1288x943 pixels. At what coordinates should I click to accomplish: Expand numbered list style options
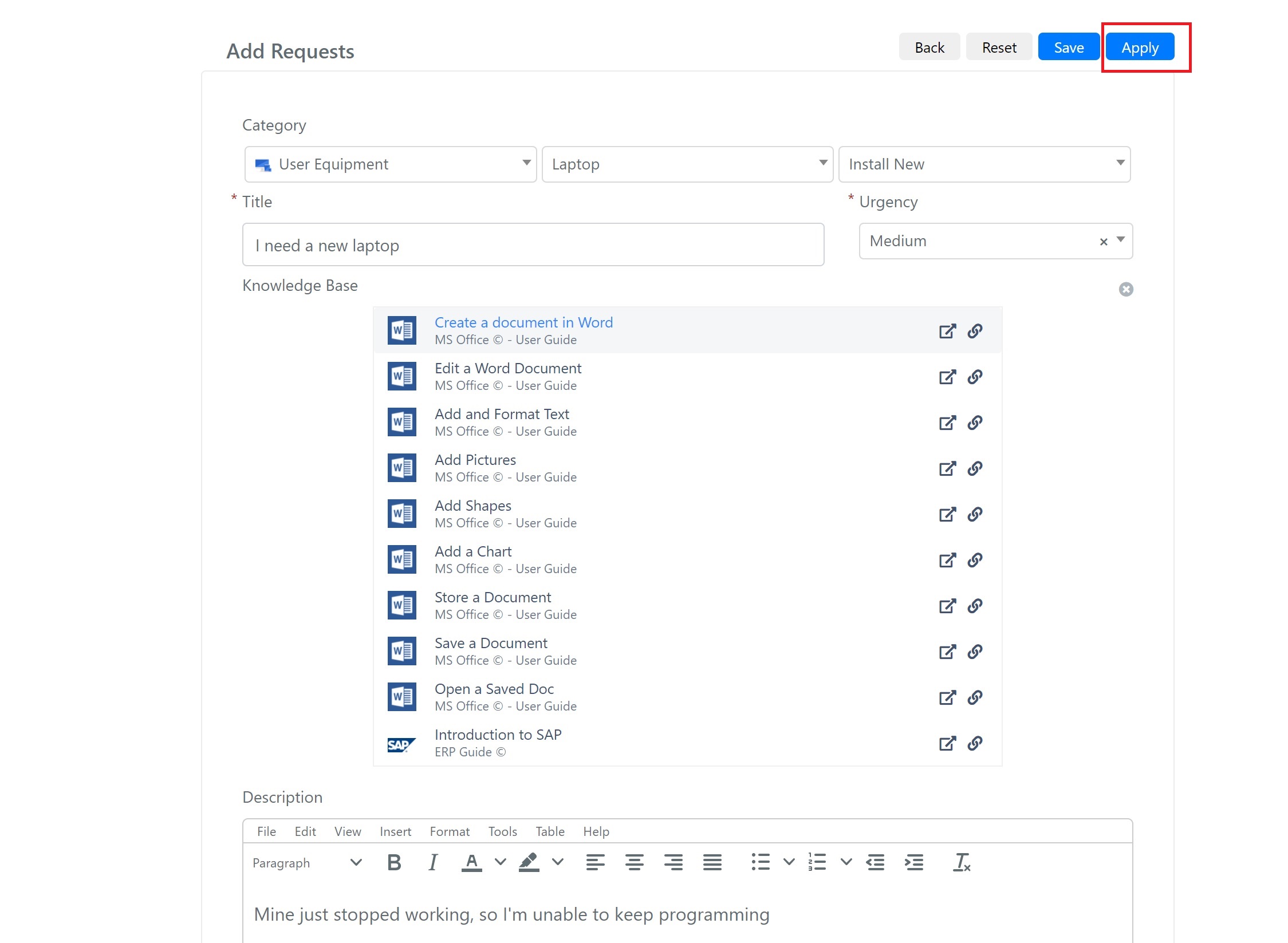pyautogui.click(x=846, y=862)
